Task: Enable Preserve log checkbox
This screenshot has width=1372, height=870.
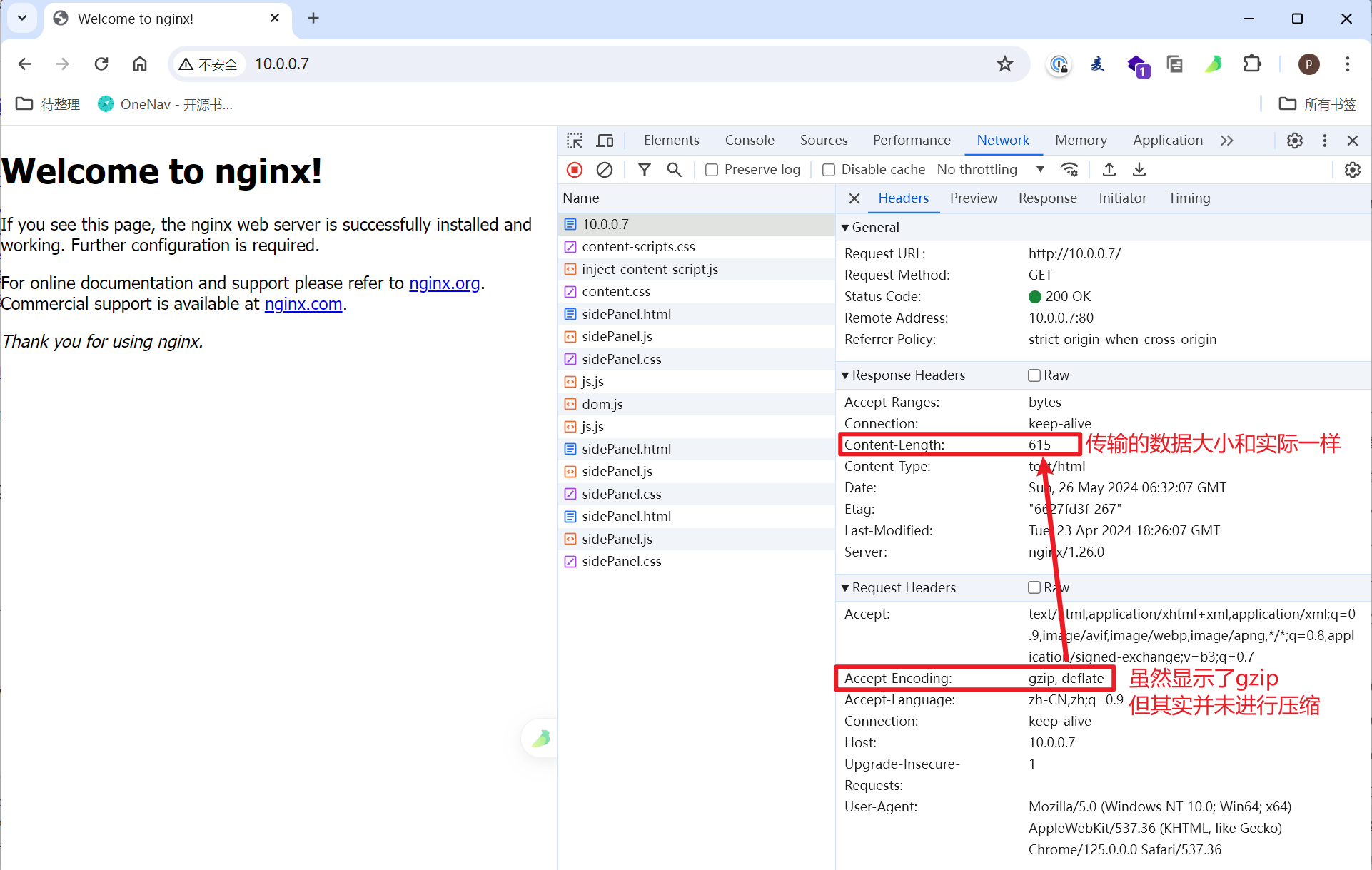Action: coord(711,170)
